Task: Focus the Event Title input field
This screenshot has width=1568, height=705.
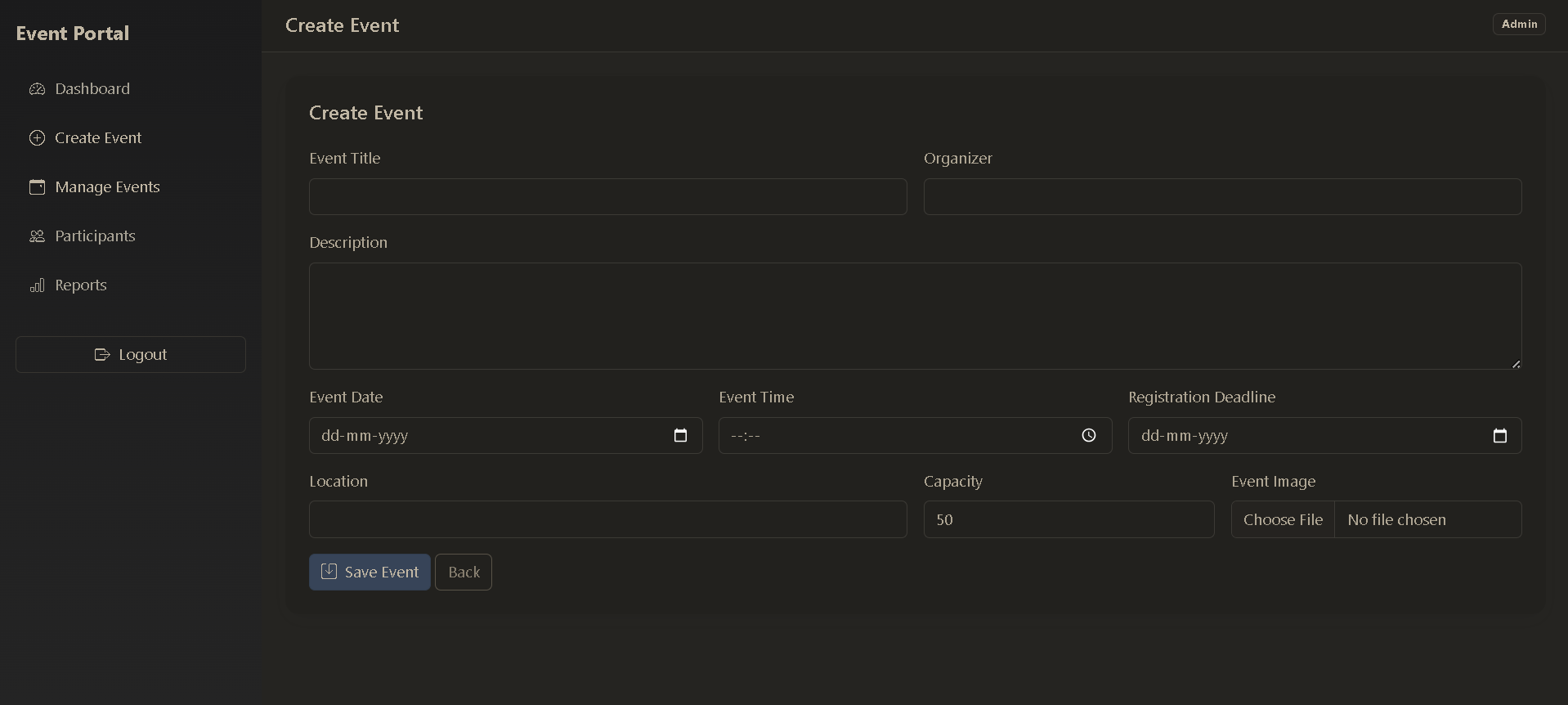Action: tap(608, 197)
